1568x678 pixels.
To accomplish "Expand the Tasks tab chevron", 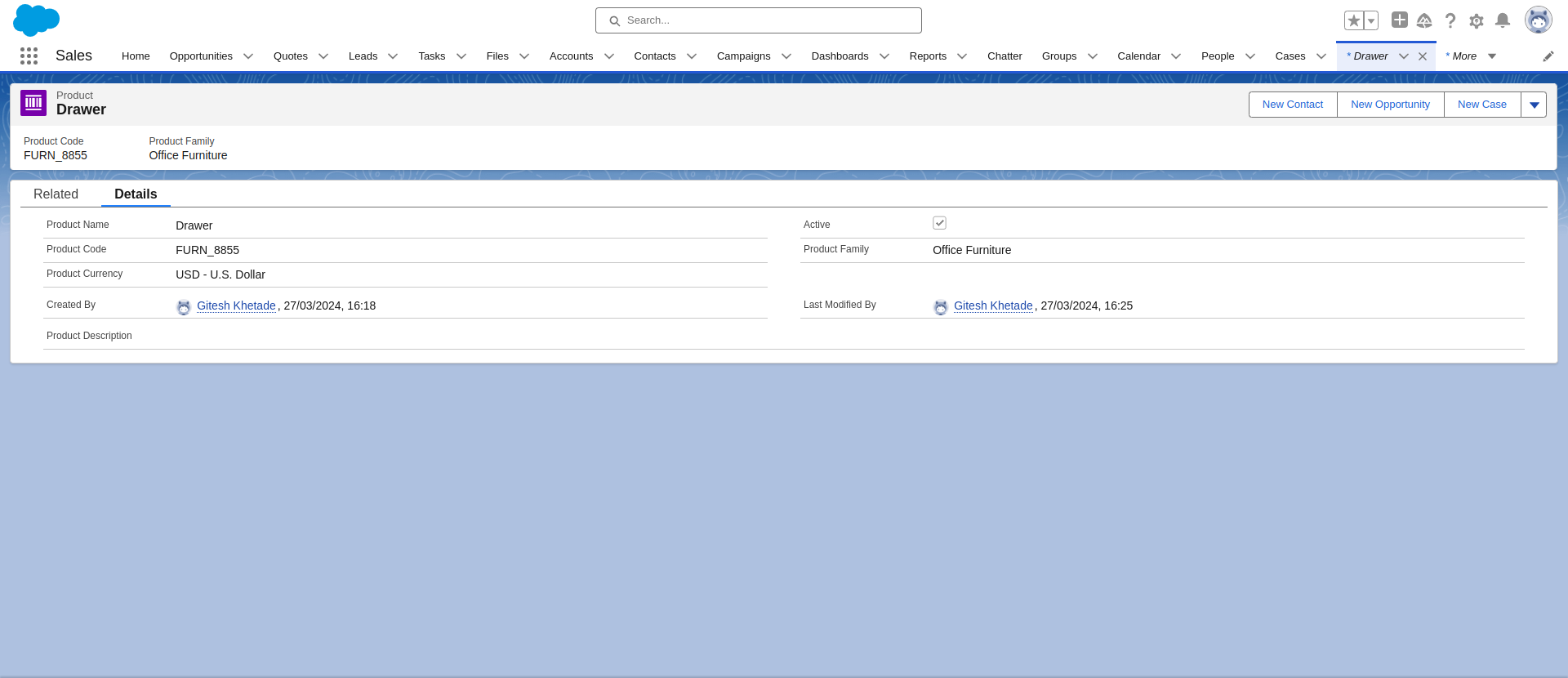I will click(x=461, y=56).
